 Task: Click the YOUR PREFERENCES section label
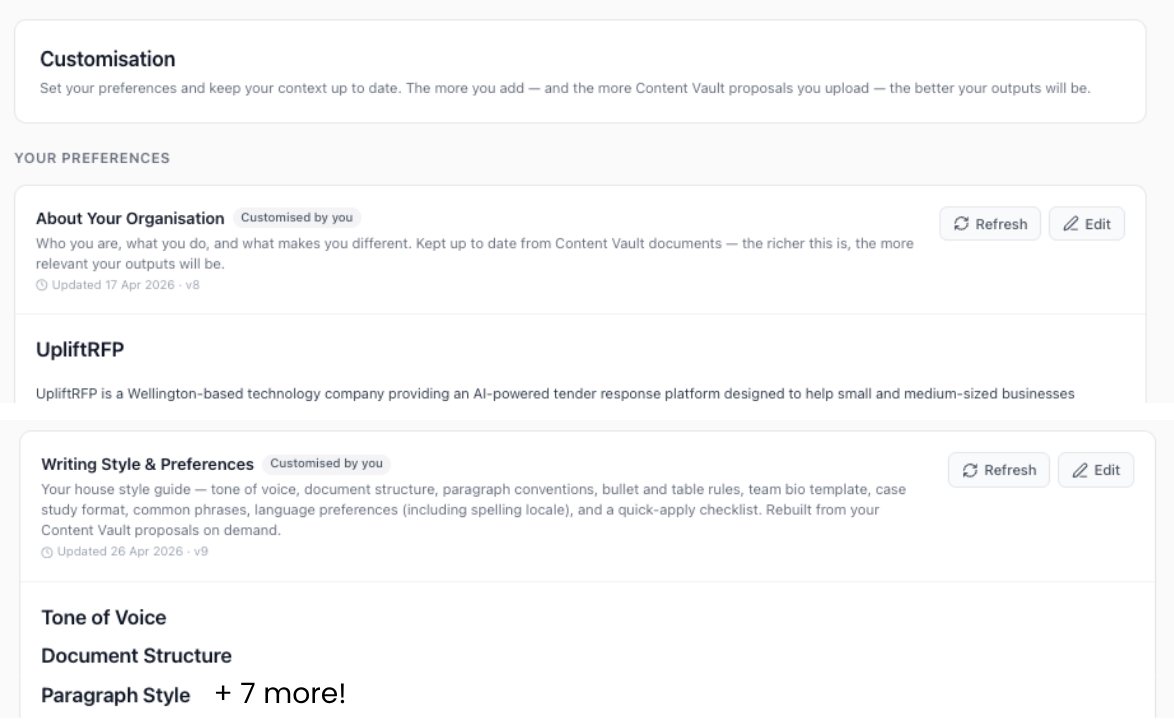pyautogui.click(x=91, y=158)
